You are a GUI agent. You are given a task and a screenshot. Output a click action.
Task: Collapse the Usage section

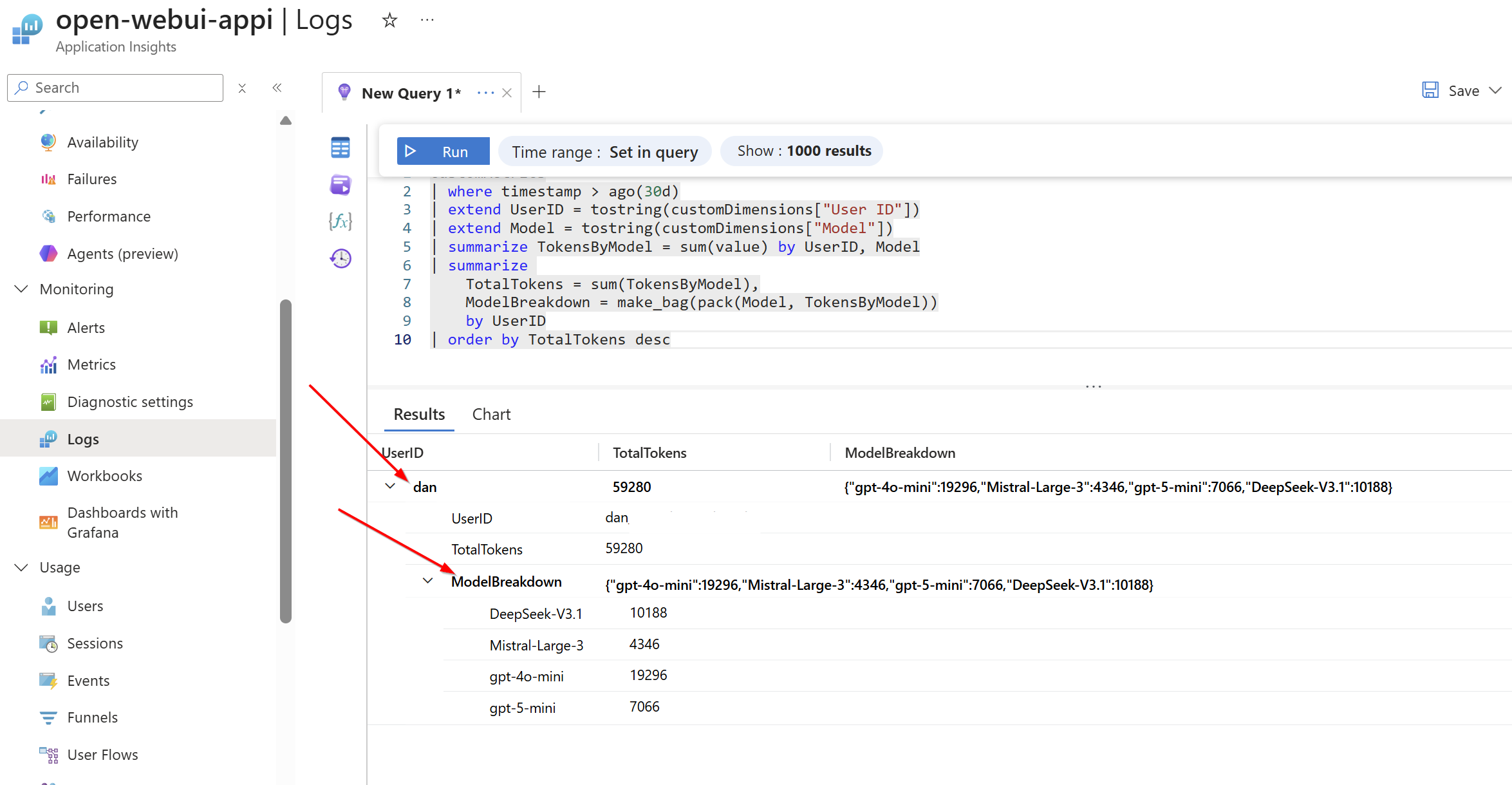click(x=21, y=567)
